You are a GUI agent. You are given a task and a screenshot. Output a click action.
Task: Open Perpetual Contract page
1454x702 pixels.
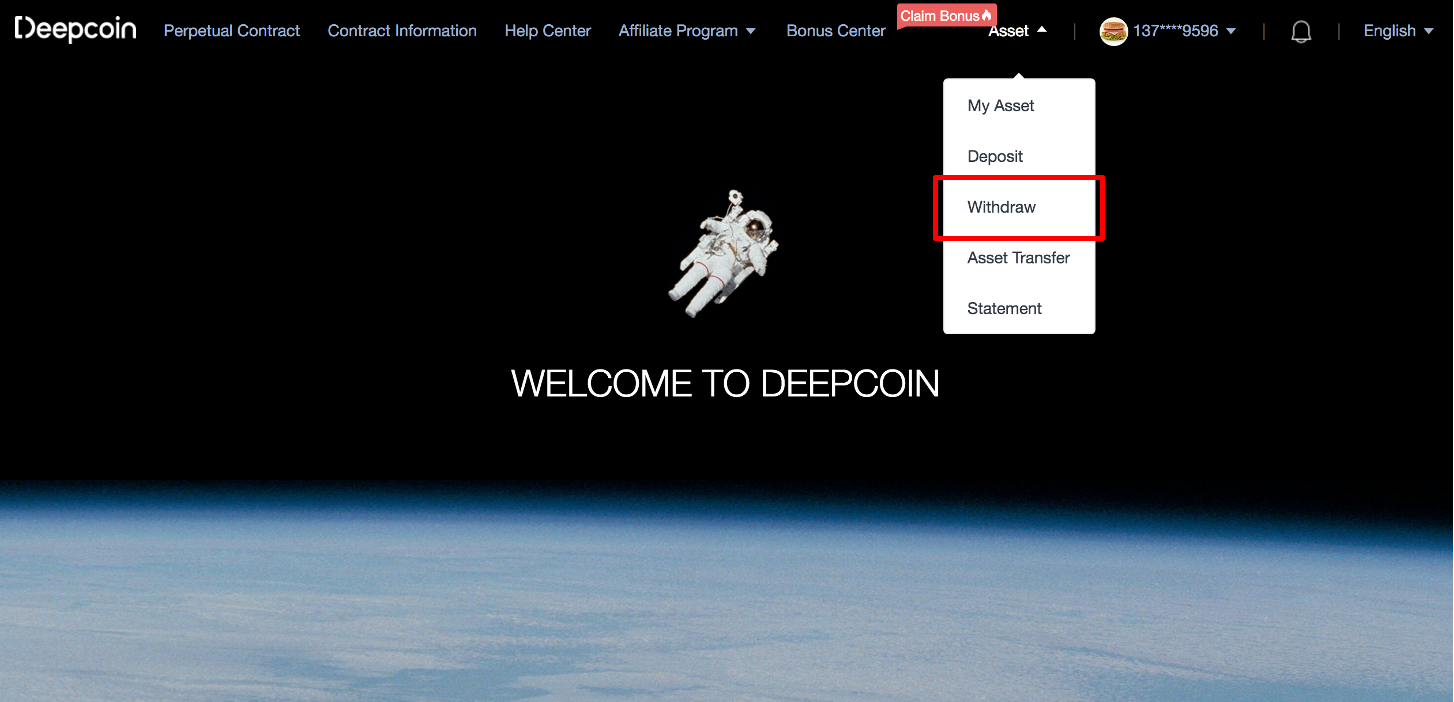(232, 31)
